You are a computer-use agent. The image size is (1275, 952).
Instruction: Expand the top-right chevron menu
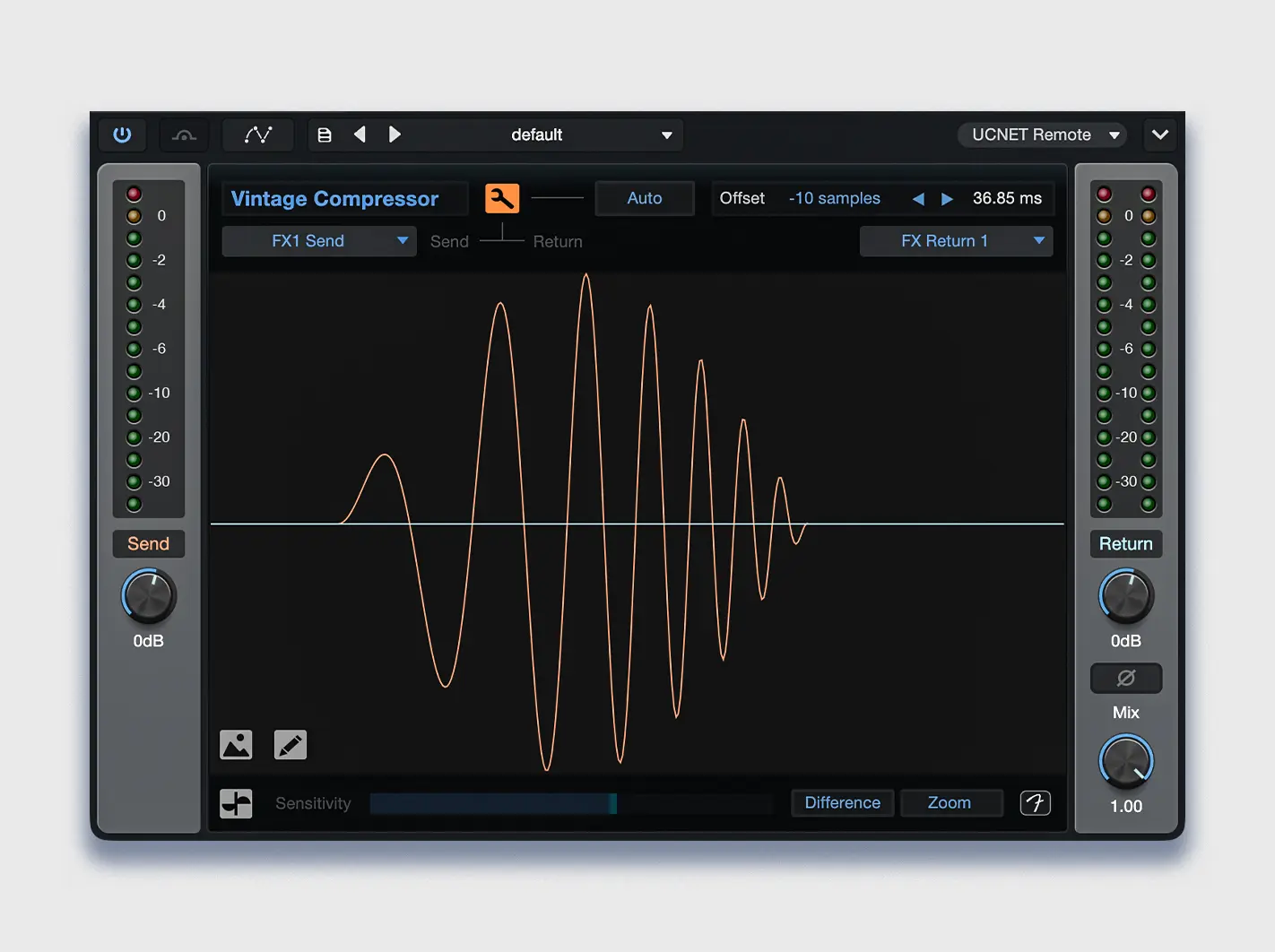coord(1159,134)
